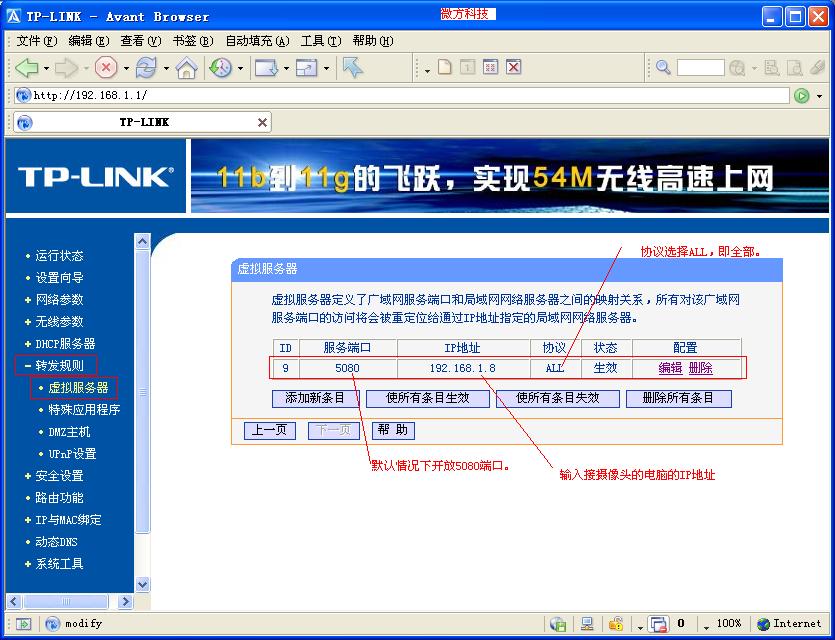This screenshot has height=640, width=835.
Task: Open the 编辑(E) menu
Action: [89, 41]
